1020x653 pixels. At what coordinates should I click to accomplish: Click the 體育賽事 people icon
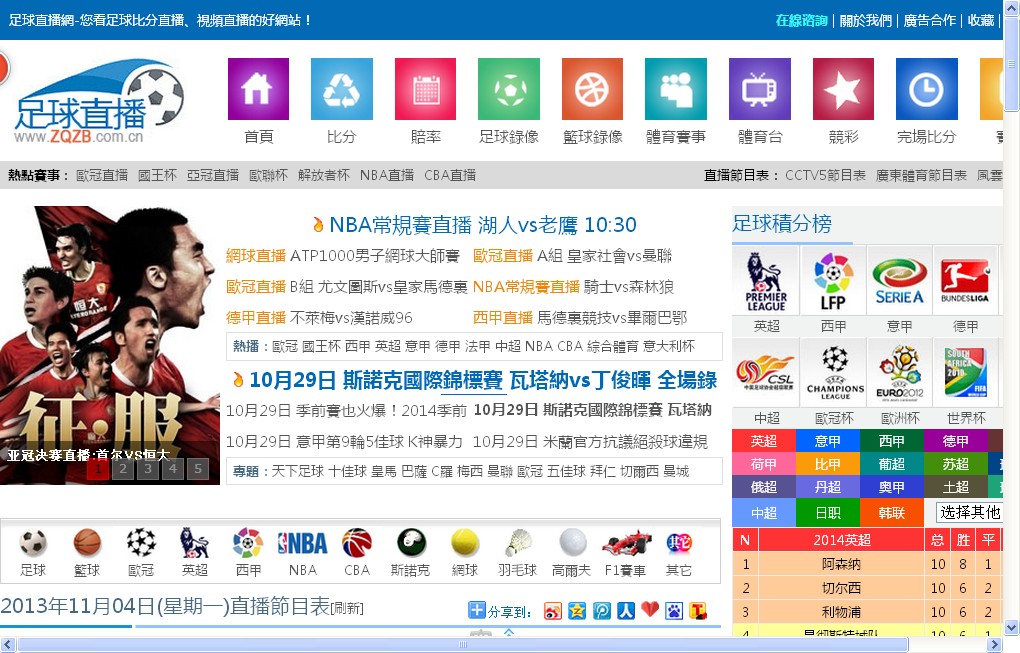(x=676, y=89)
